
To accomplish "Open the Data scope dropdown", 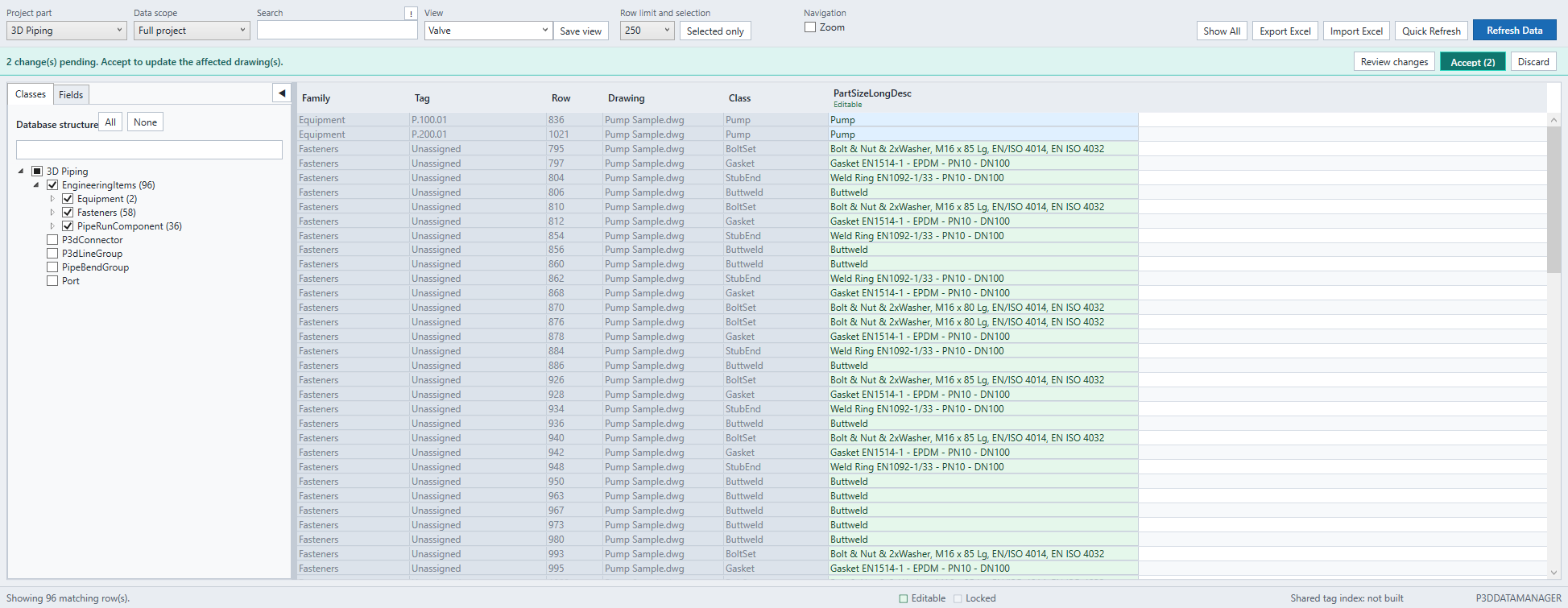I will pos(192,31).
